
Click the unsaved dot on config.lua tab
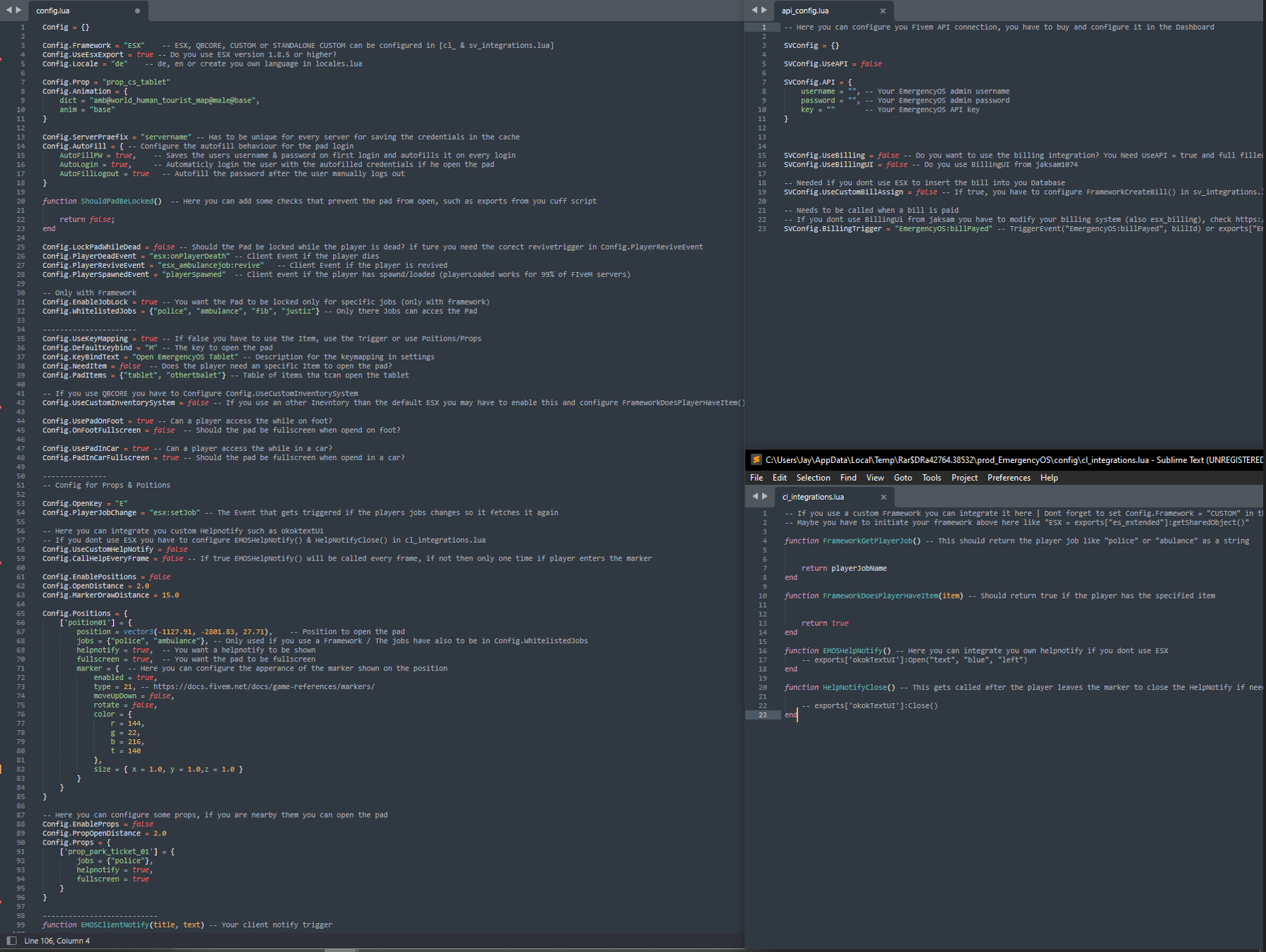pos(137,11)
